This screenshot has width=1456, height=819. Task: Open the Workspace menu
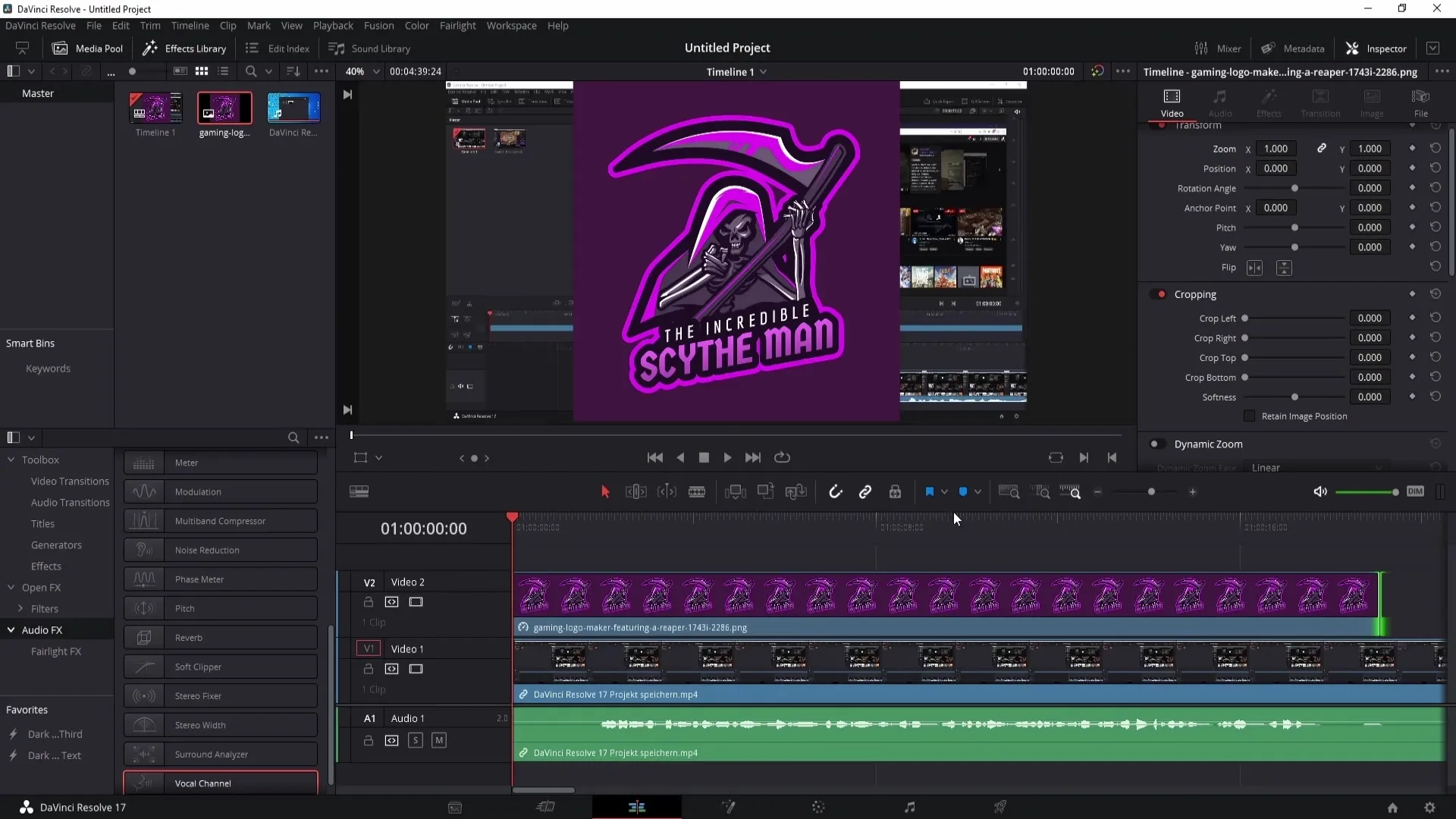tap(511, 25)
